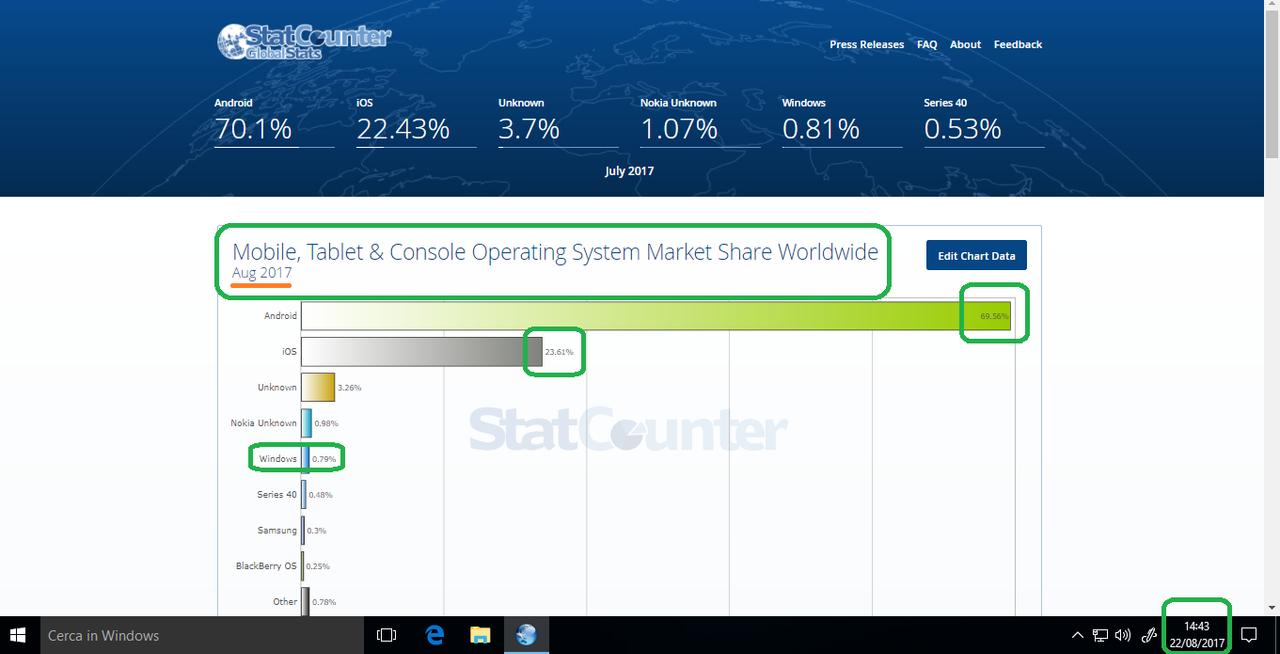The width and height of the screenshot is (1280, 654).
Task: Click the Aug 2017 chart subtitle
Action: 262,273
